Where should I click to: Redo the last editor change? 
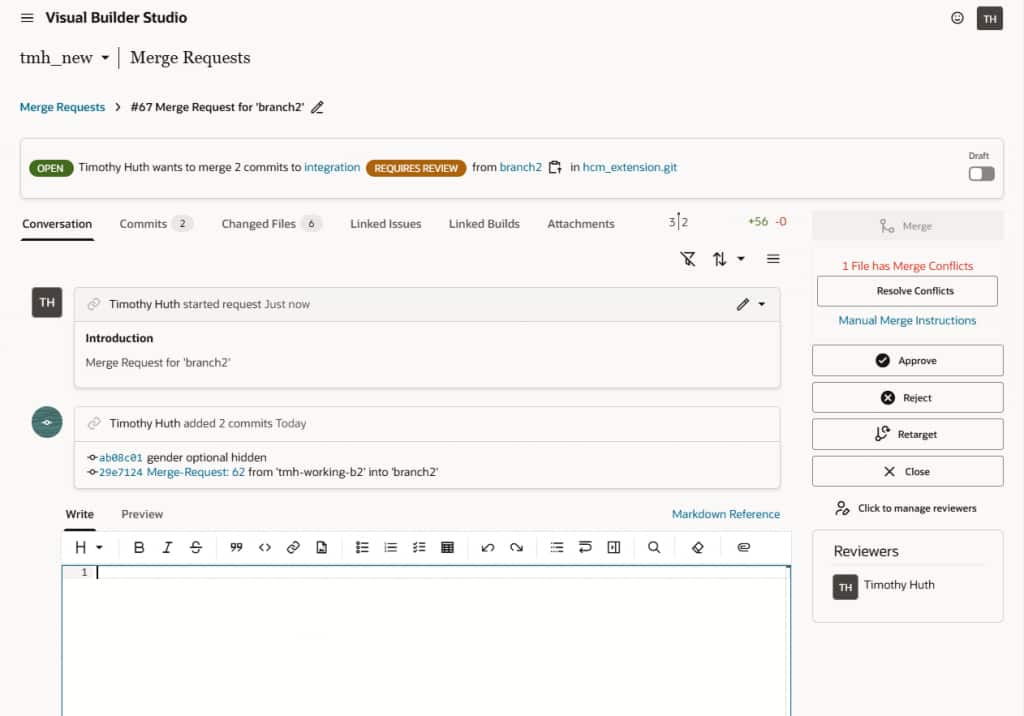[x=517, y=547]
